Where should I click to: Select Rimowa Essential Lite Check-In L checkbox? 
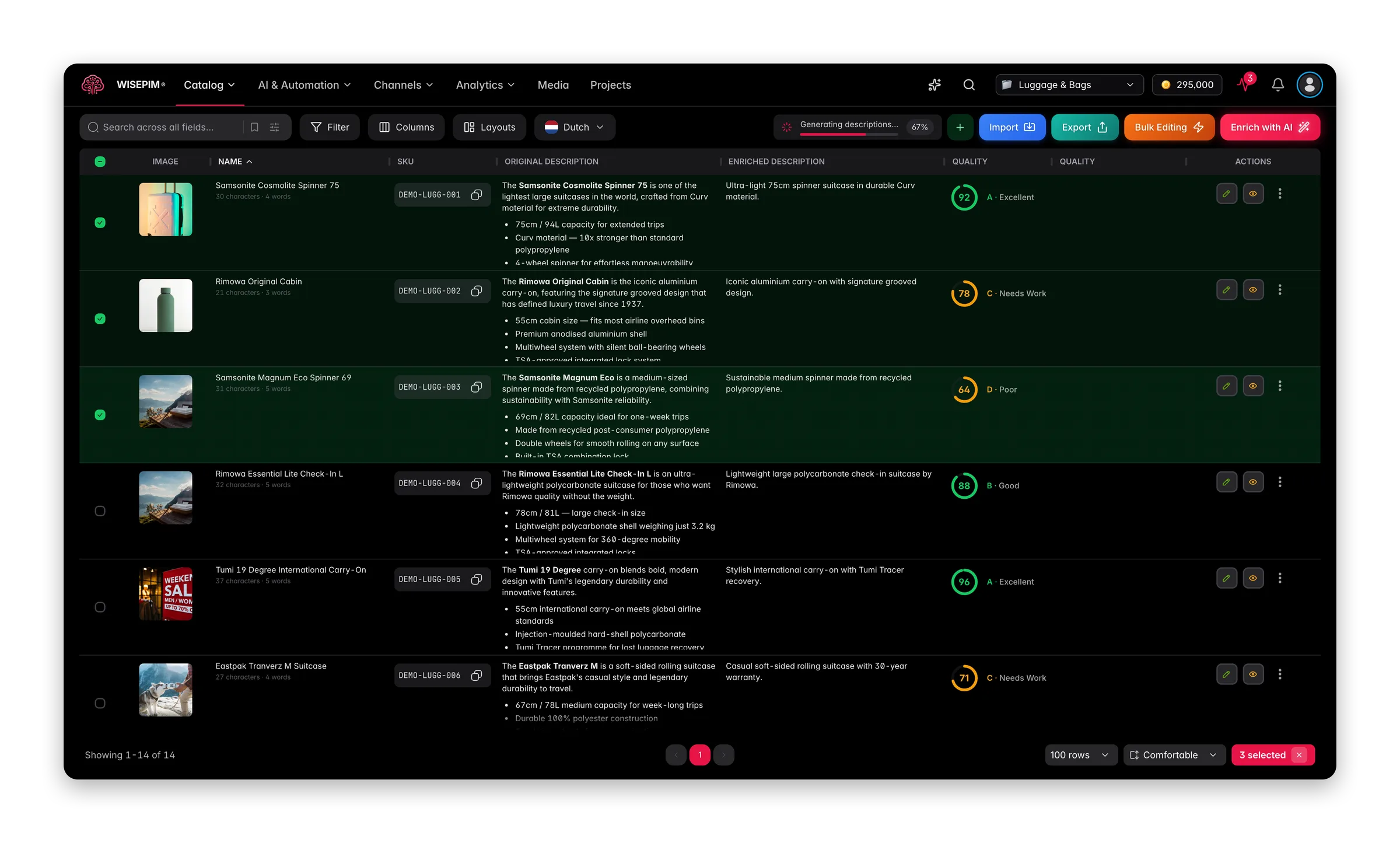click(x=100, y=511)
